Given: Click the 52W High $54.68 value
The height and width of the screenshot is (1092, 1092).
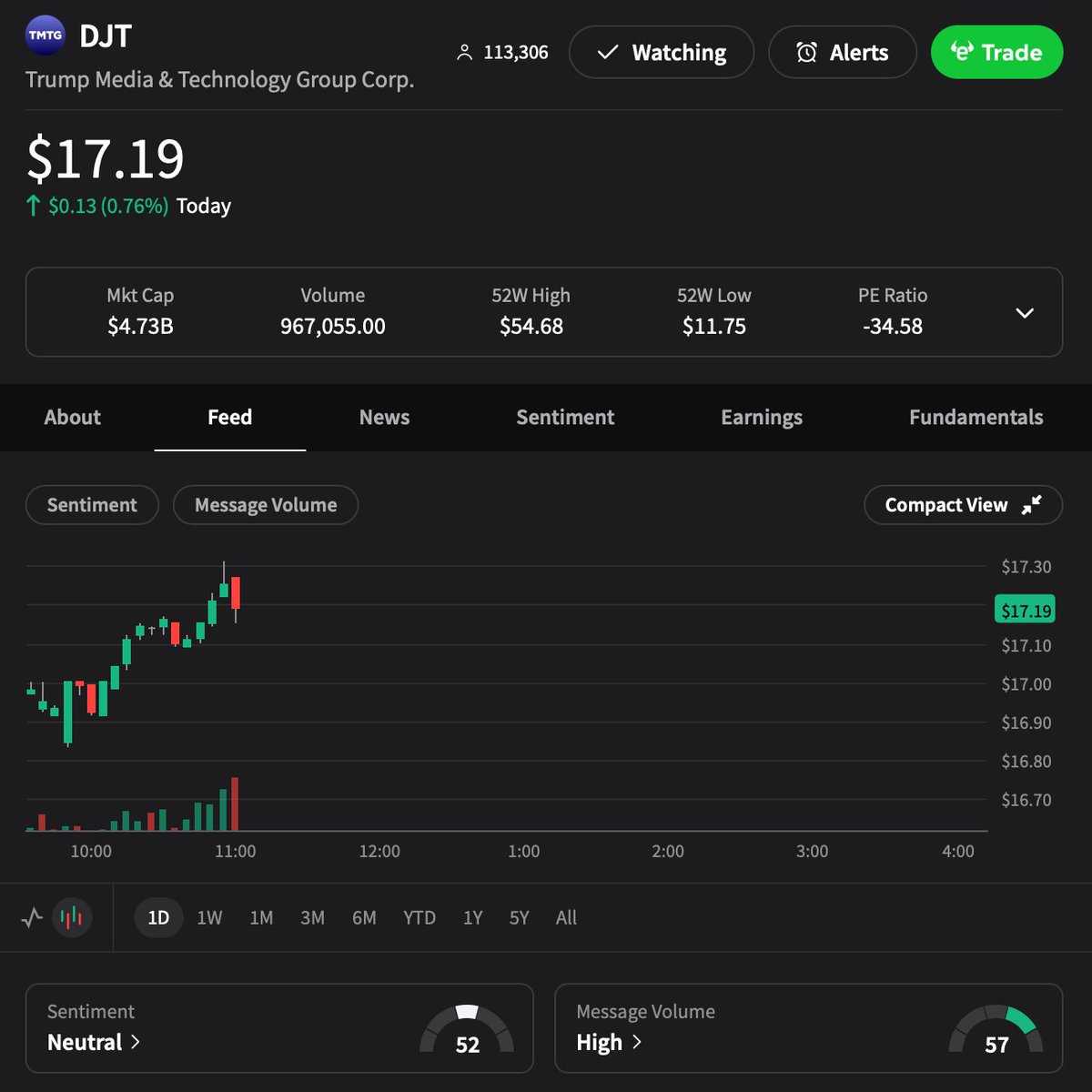Looking at the screenshot, I should pyautogui.click(x=531, y=326).
